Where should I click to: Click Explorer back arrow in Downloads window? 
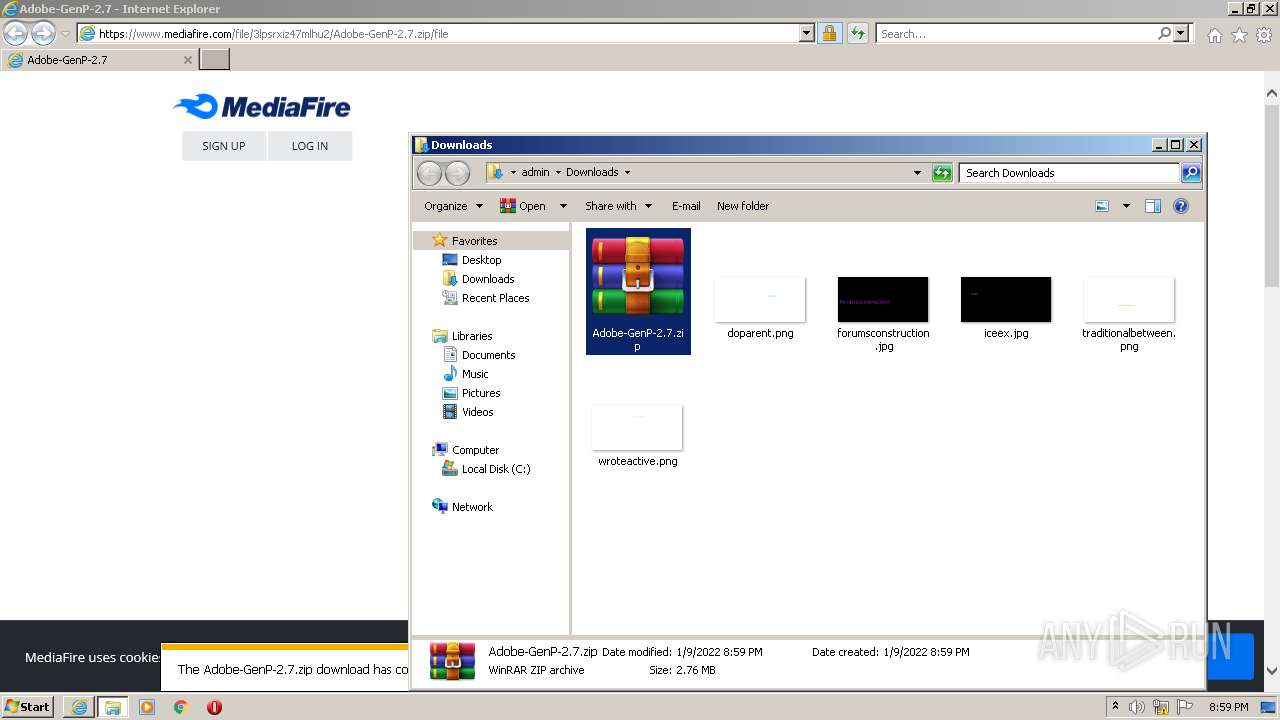[x=429, y=173]
